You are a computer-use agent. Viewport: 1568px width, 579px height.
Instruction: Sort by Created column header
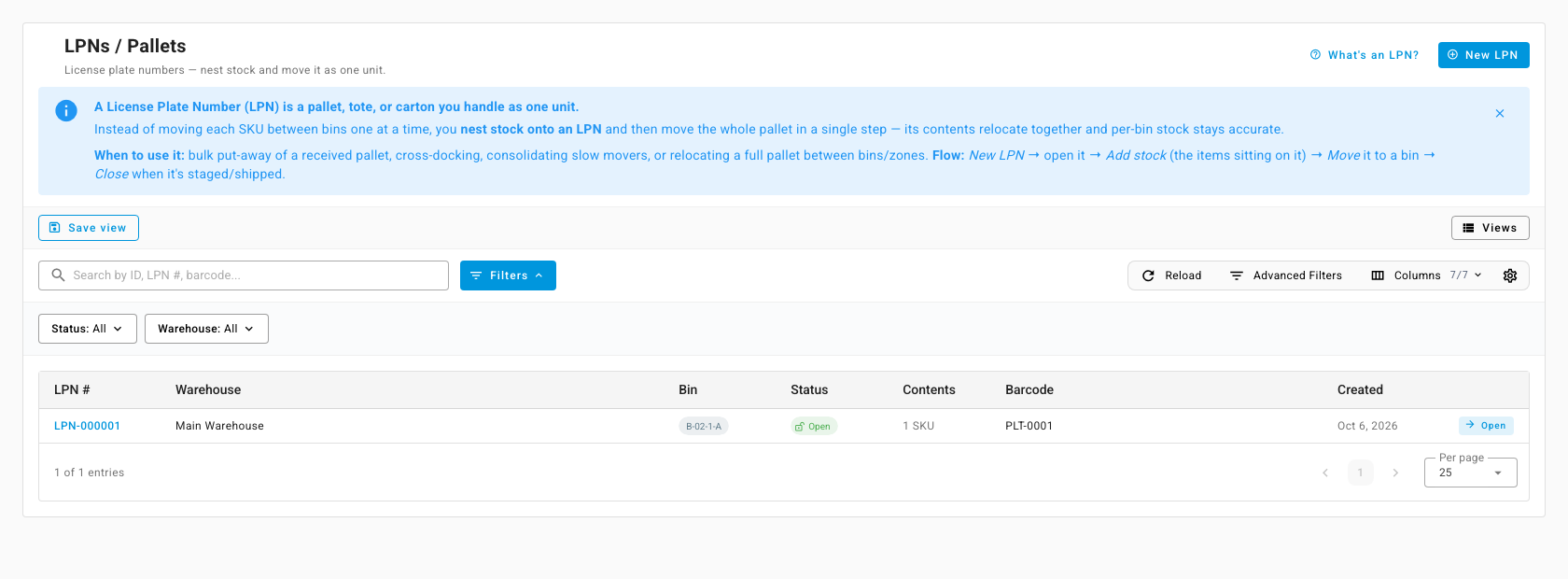pos(1360,390)
